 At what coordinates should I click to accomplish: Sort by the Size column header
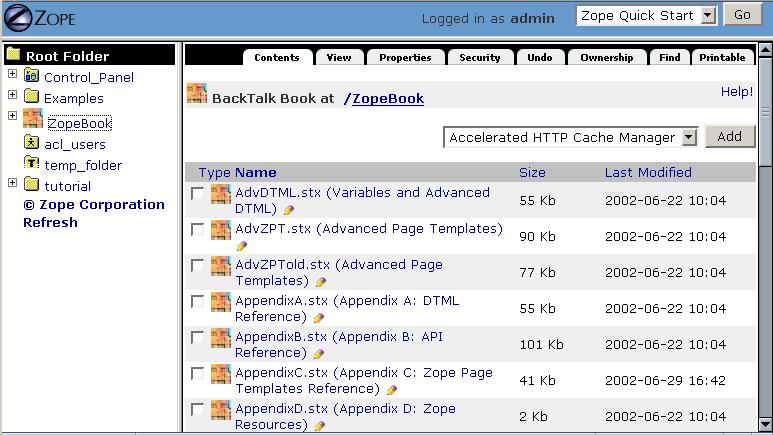pyautogui.click(x=532, y=173)
